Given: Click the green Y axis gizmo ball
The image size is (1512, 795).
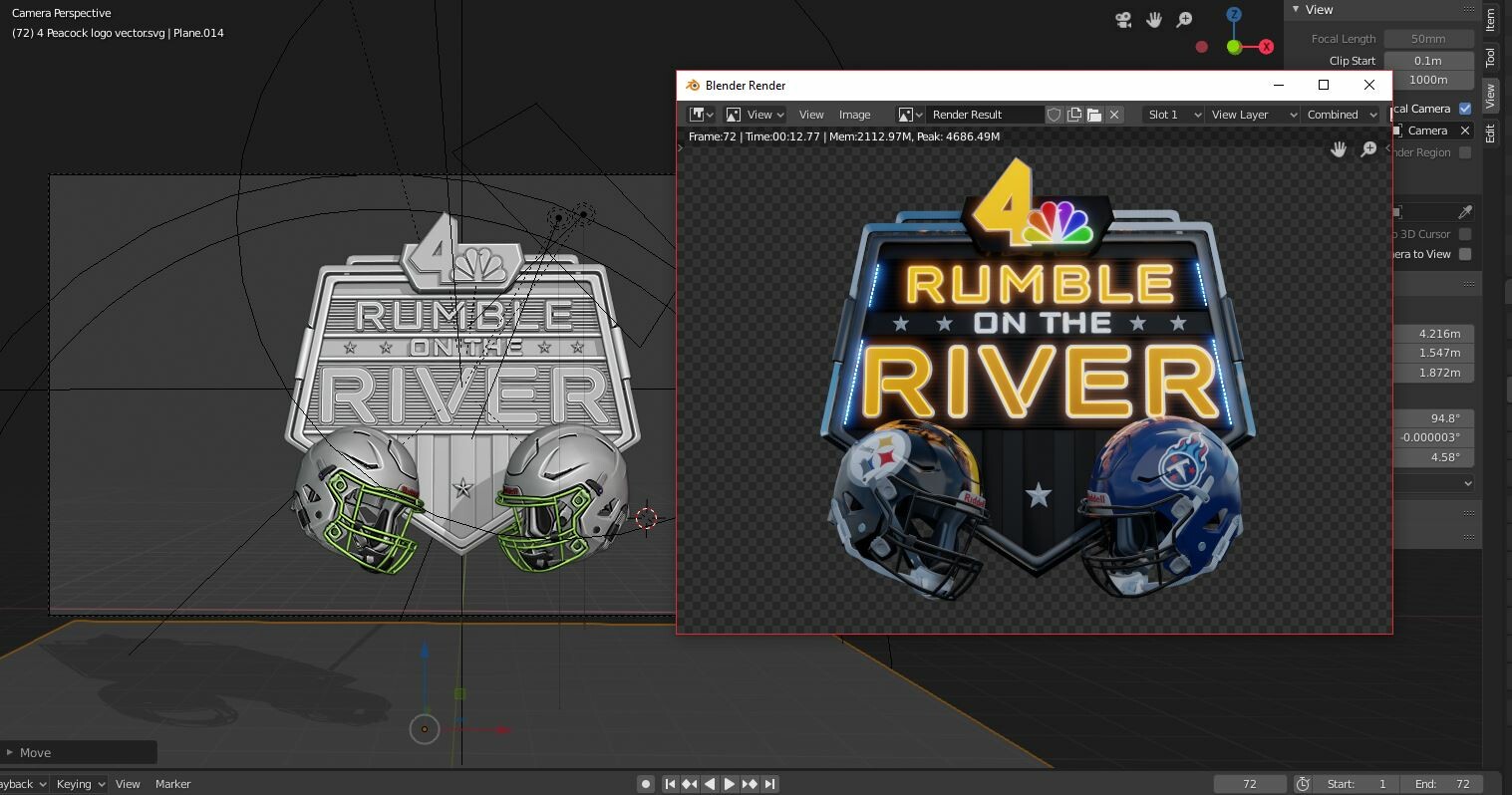Looking at the screenshot, I should click(1234, 47).
